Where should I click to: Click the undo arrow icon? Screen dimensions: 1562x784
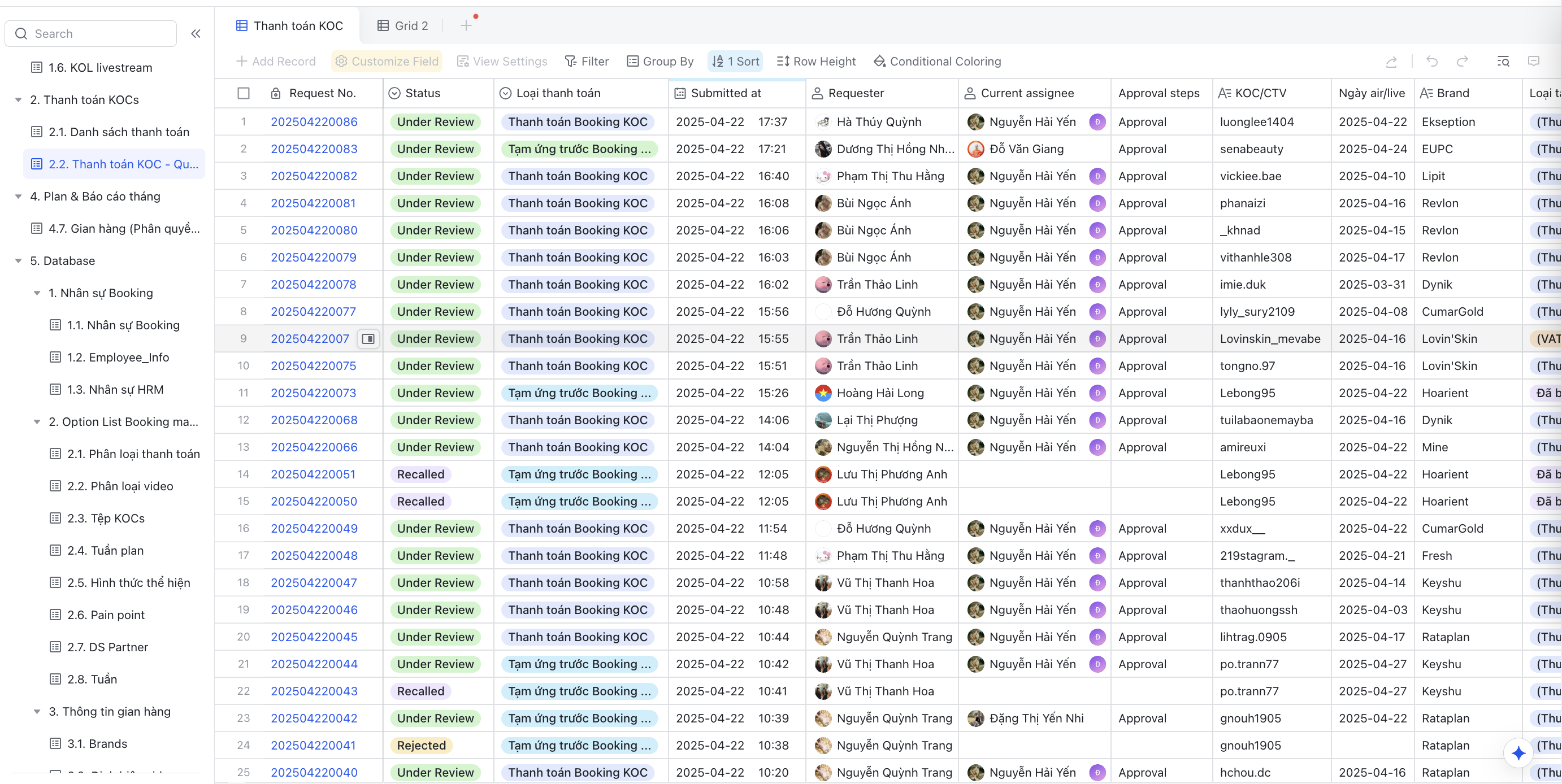pyautogui.click(x=1431, y=61)
